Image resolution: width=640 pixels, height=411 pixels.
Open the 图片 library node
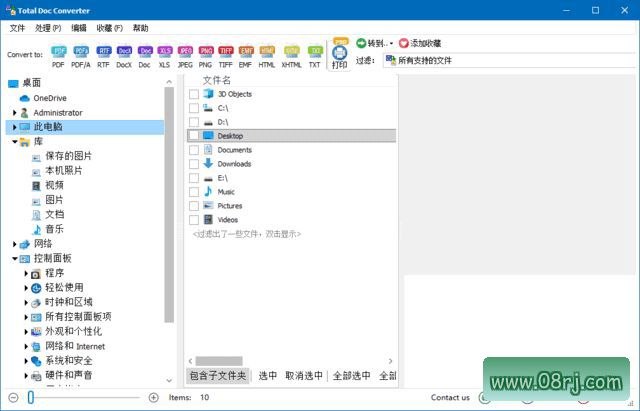pos(54,200)
